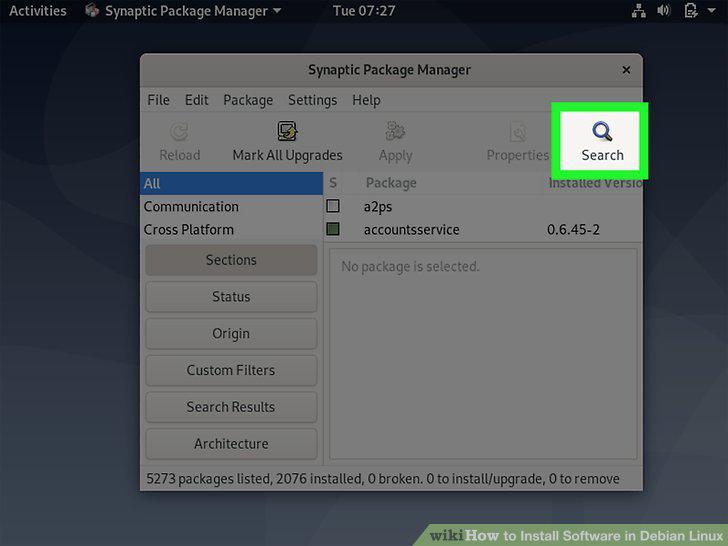Viewport: 728px width, 546px height.
Task: Click the Architecture filter button
Action: point(231,444)
